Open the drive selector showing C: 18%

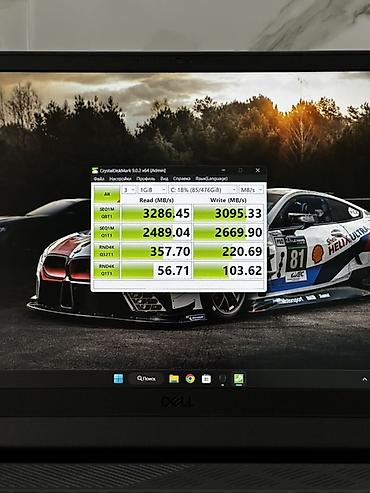click(x=203, y=190)
